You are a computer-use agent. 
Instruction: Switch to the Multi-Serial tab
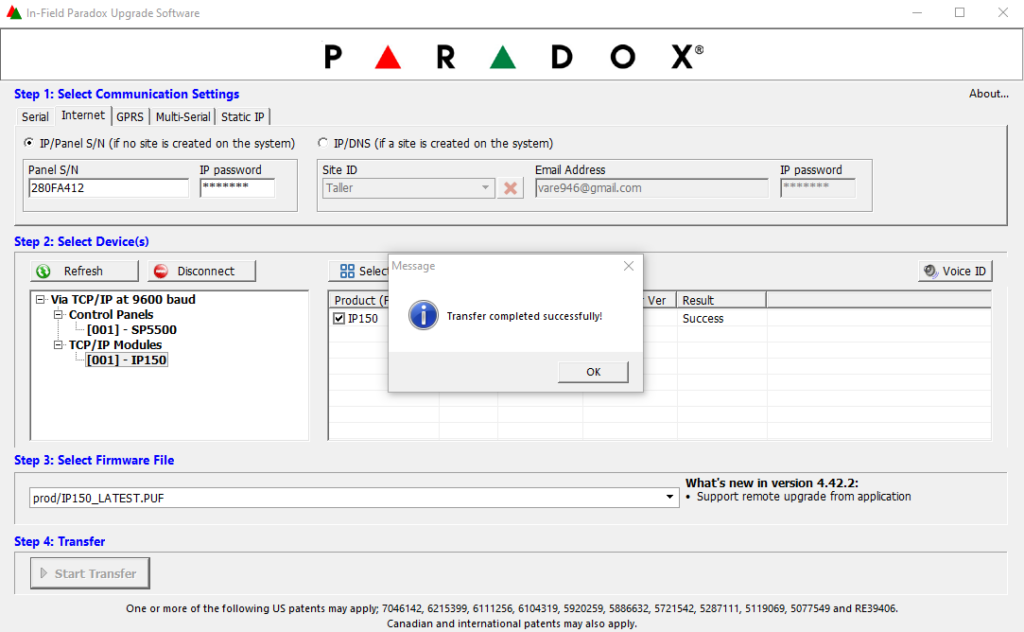[183, 117]
